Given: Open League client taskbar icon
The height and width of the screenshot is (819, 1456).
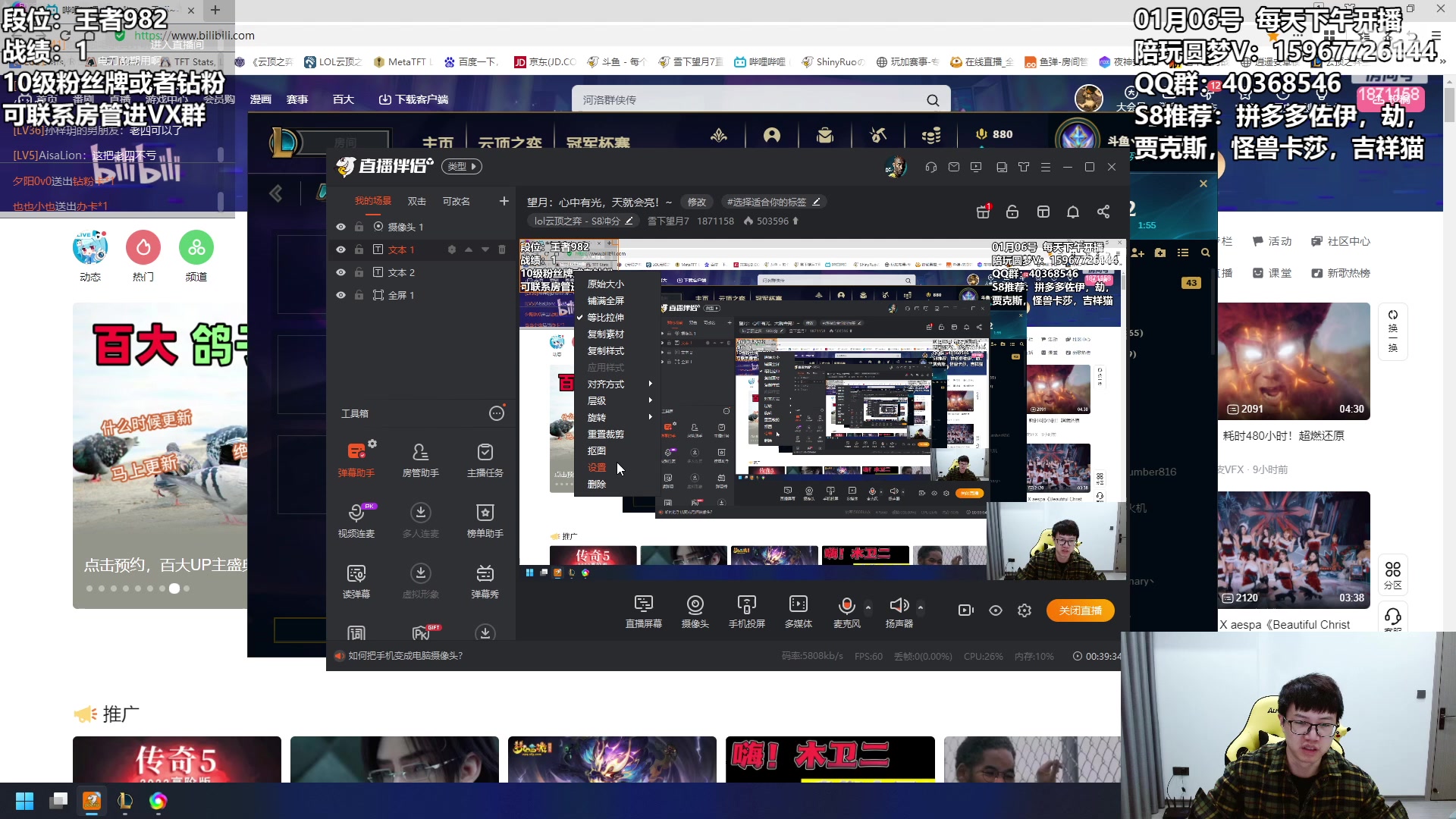Looking at the screenshot, I should (125, 801).
